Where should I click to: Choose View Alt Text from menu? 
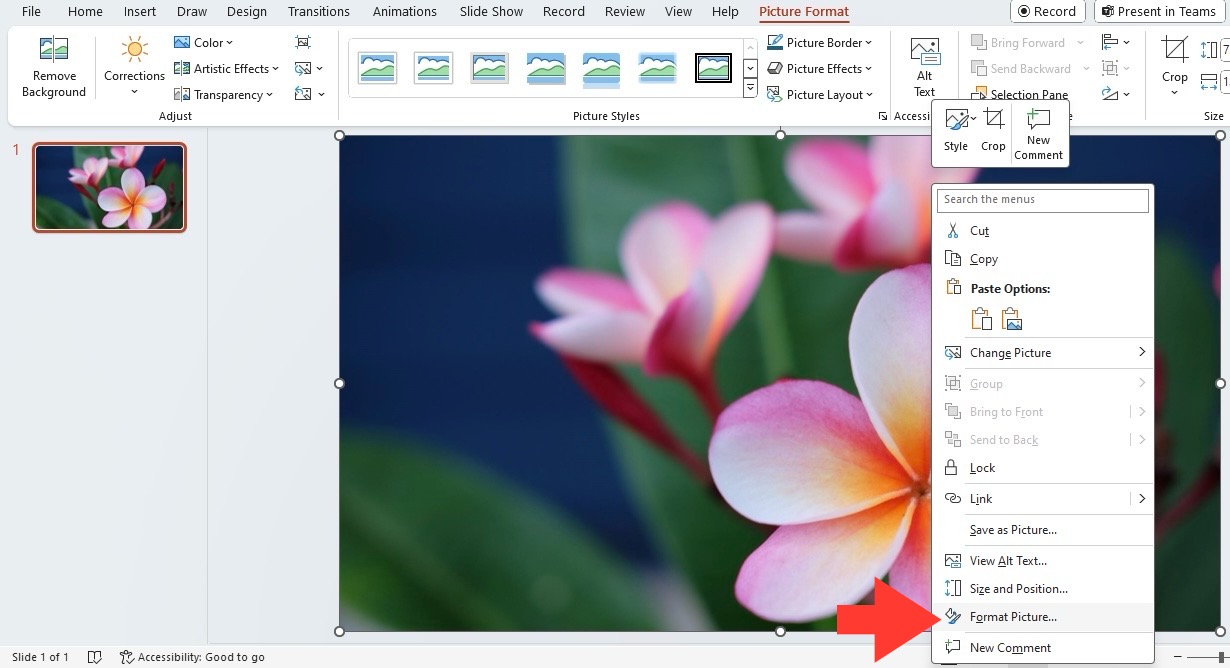click(1042, 561)
